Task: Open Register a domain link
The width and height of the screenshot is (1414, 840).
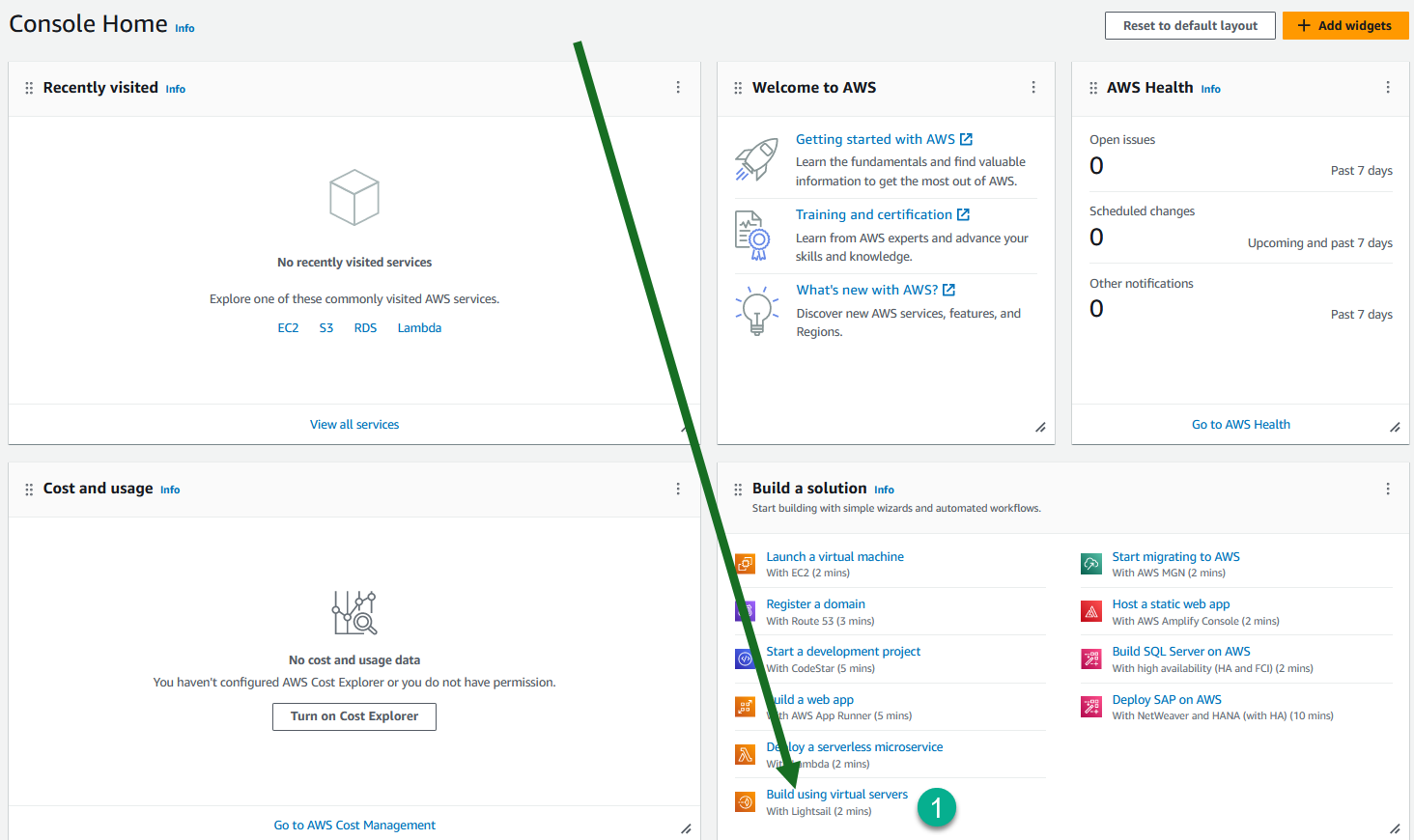Action: pos(816,604)
